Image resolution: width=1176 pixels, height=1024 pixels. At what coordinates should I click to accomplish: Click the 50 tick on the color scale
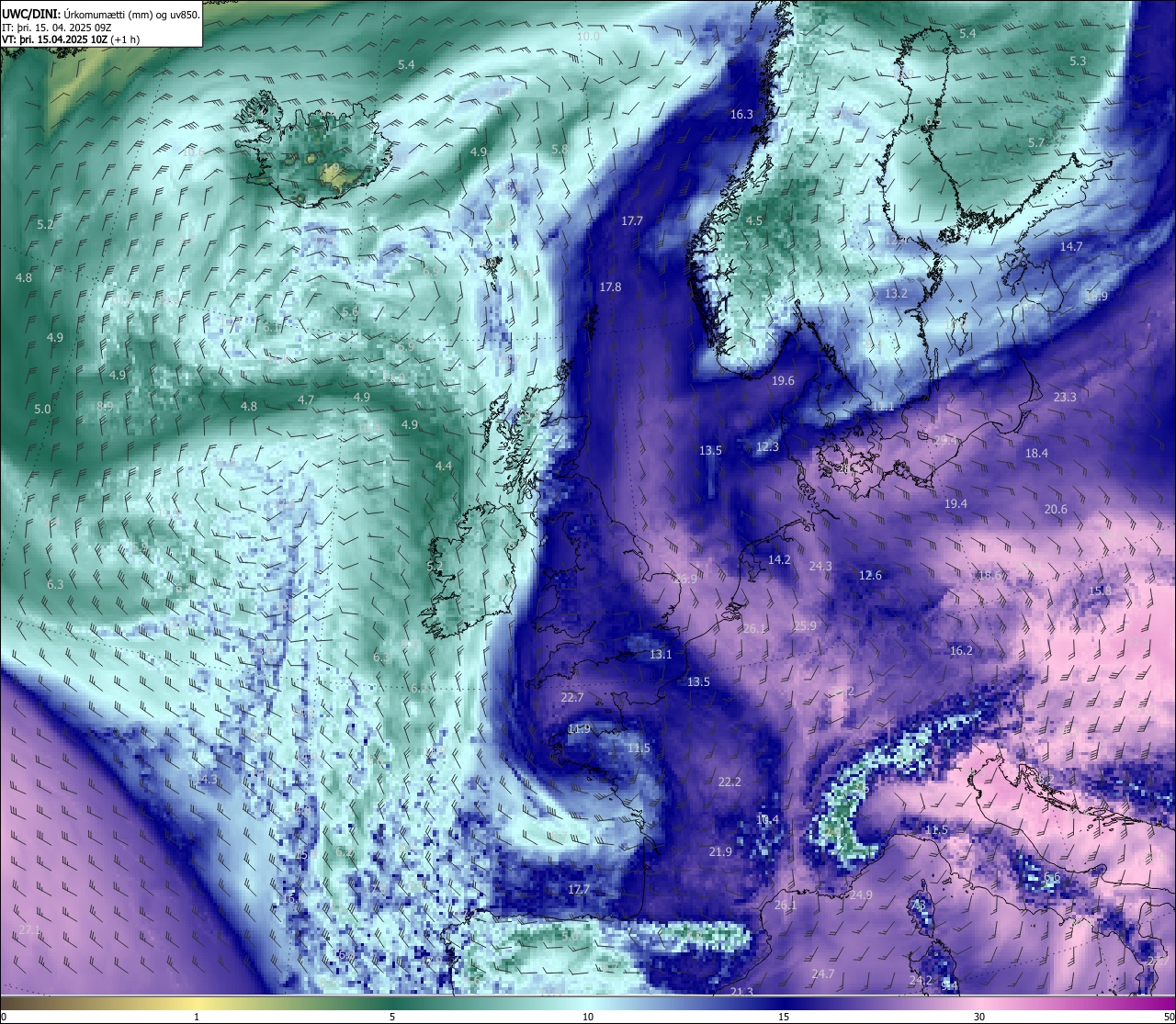tap(1169, 1017)
